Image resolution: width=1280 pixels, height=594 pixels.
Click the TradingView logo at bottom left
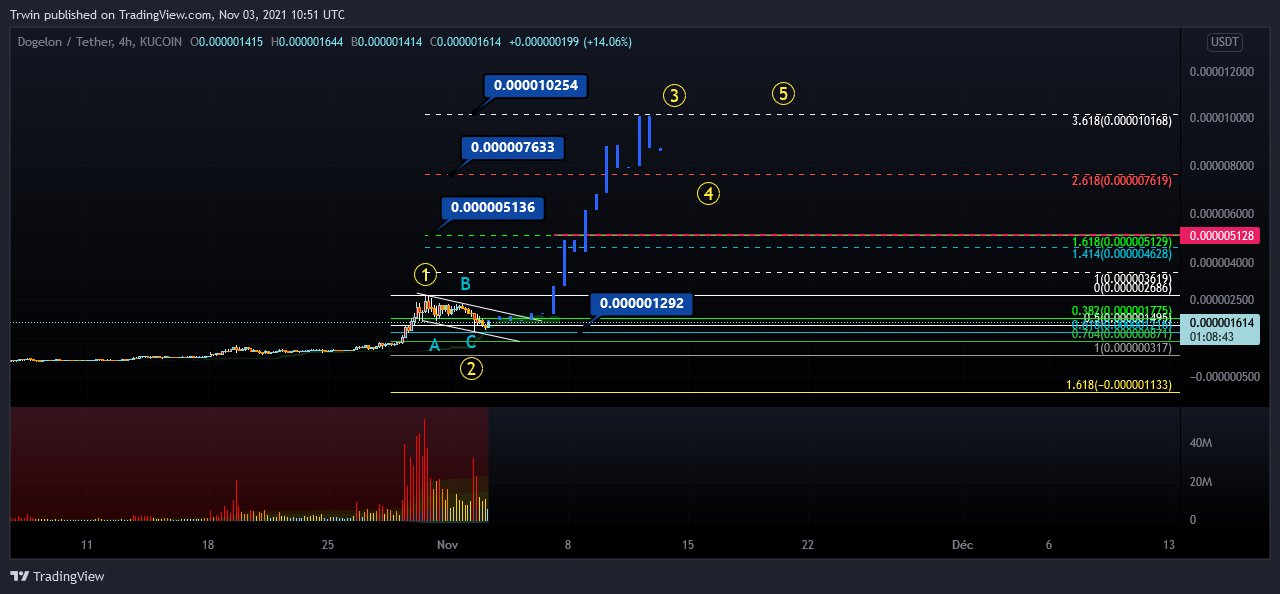click(x=57, y=576)
